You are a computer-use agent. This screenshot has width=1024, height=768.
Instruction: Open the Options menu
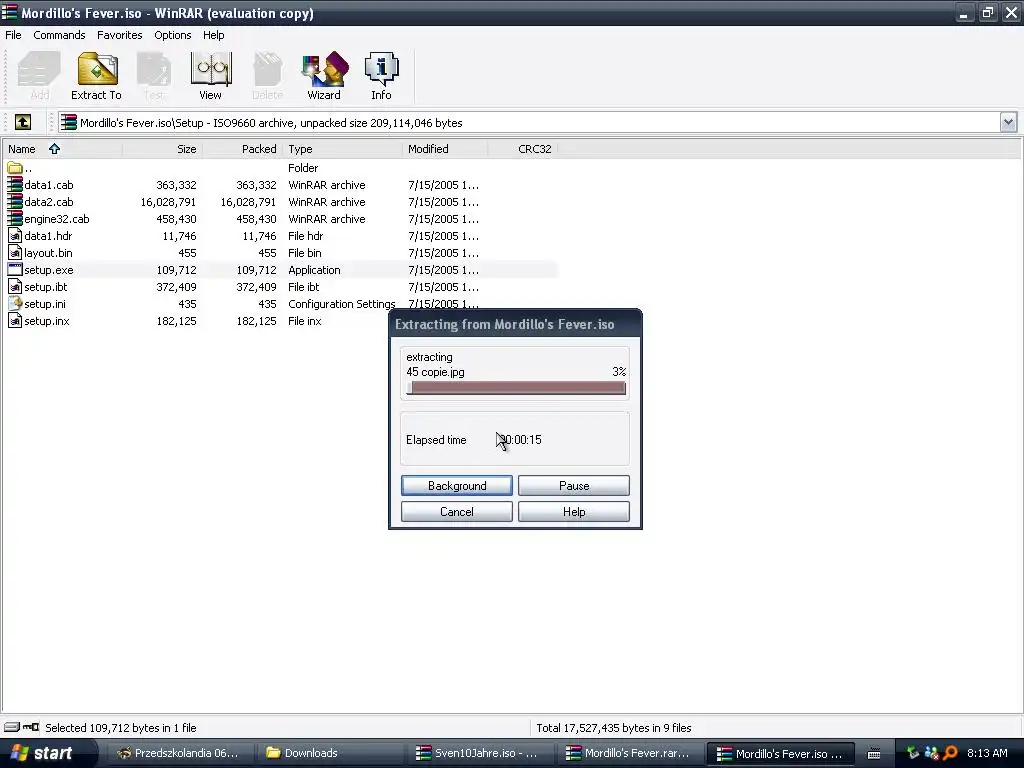point(172,35)
